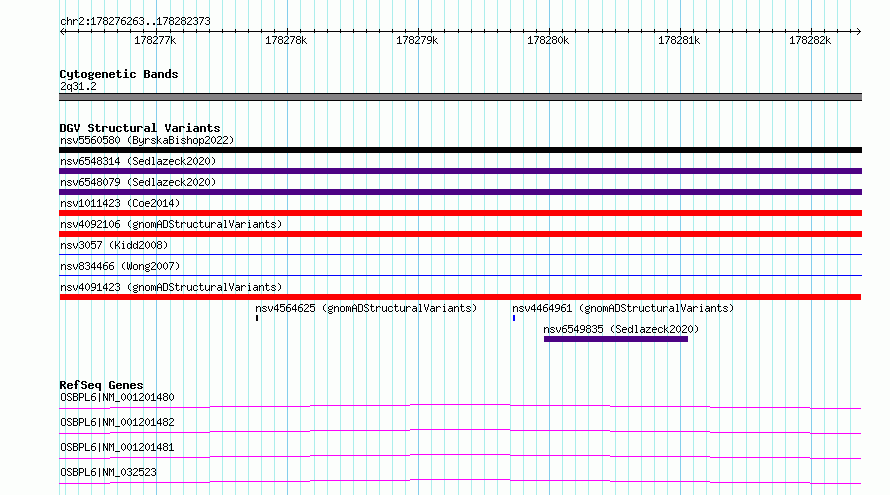
Task: Open nsv6548314 (Sedlazeck2020) variant label
Action: click(138, 161)
